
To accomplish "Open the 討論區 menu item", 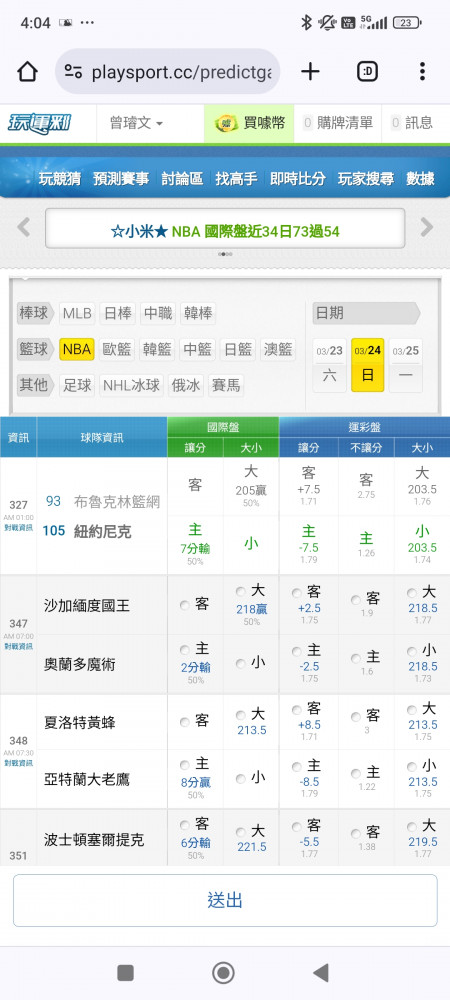I will [x=182, y=179].
